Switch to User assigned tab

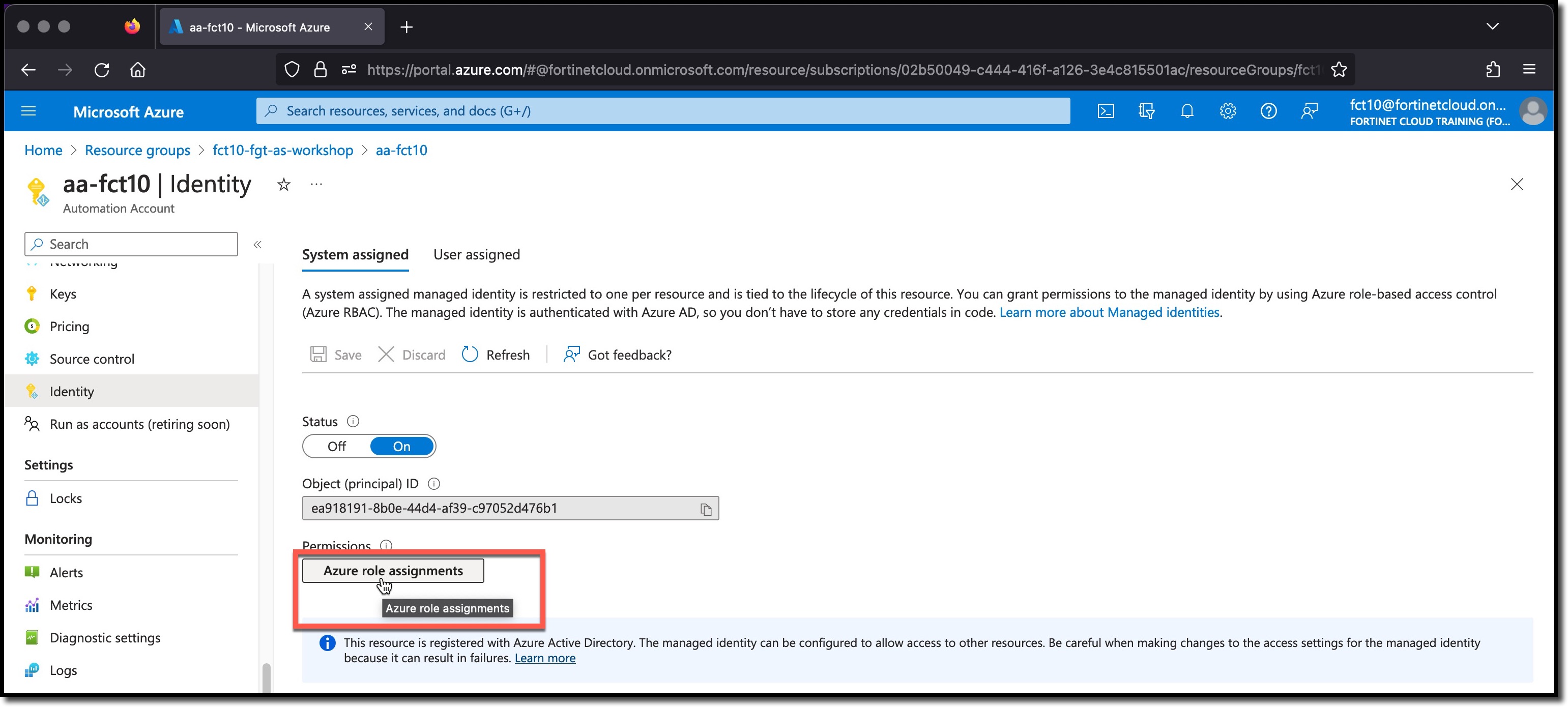[476, 254]
